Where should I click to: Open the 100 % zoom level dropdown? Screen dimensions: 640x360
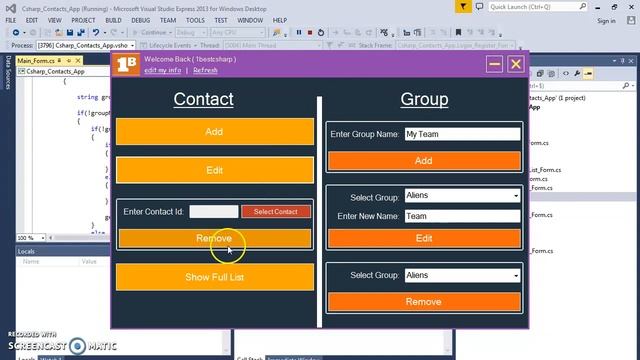pyautogui.click(x=42, y=238)
